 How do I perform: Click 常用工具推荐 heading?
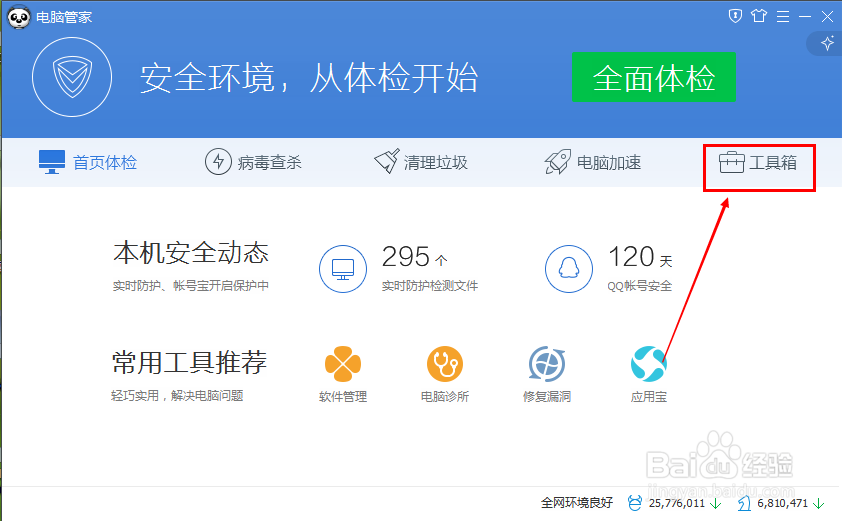coord(189,363)
